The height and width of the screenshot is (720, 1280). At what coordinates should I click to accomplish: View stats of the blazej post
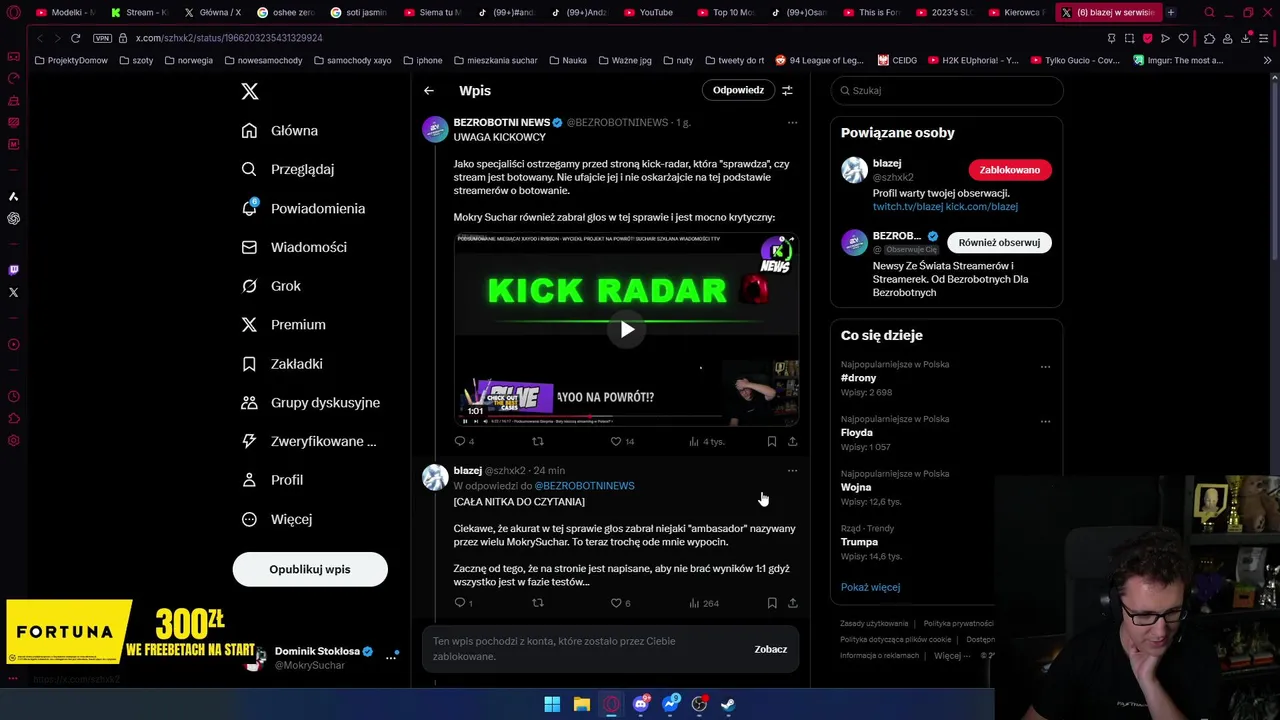(x=704, y=603)
